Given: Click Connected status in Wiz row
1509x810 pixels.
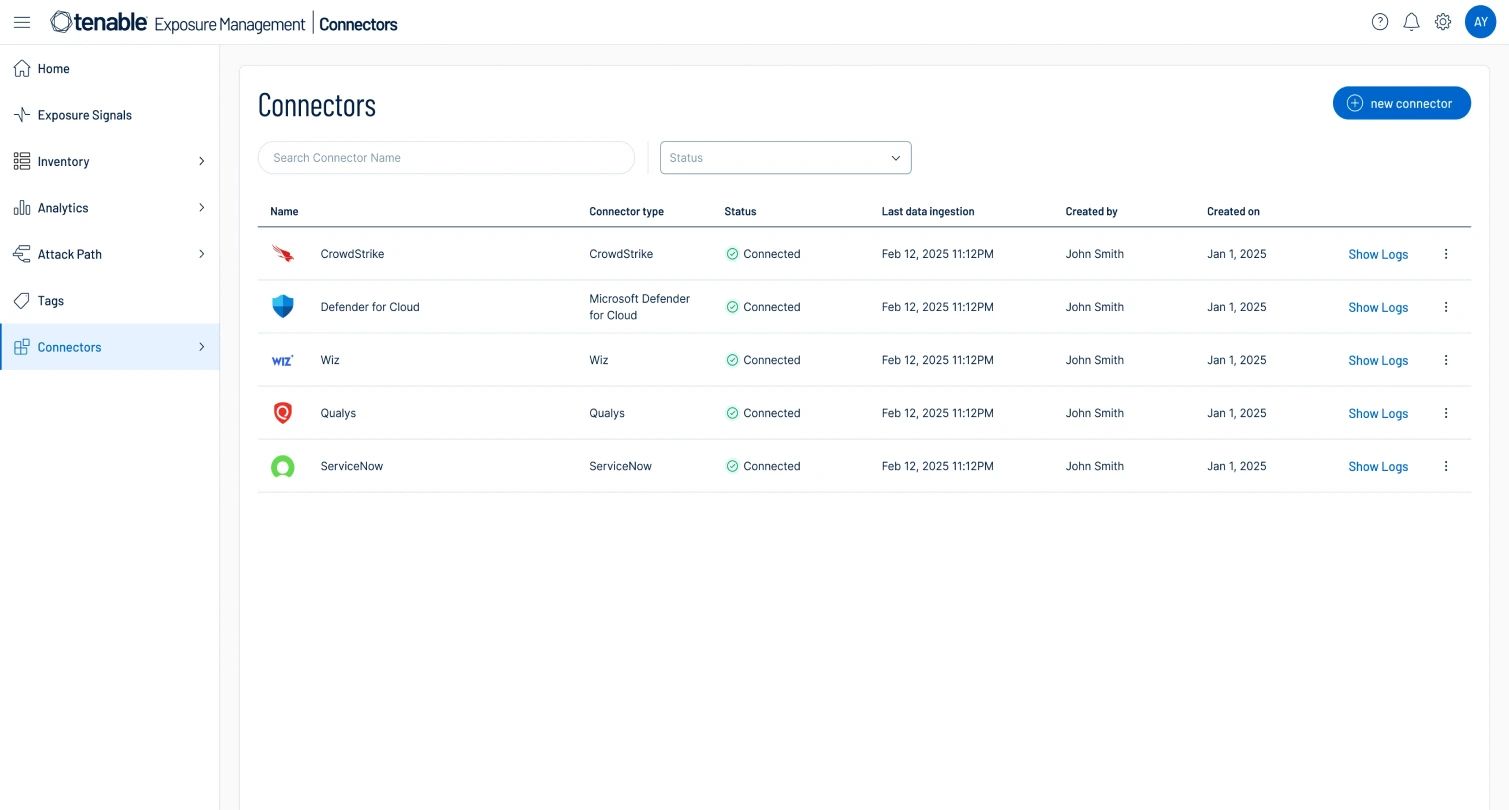Looking at the screenshot, I should [x=763, y=360].
